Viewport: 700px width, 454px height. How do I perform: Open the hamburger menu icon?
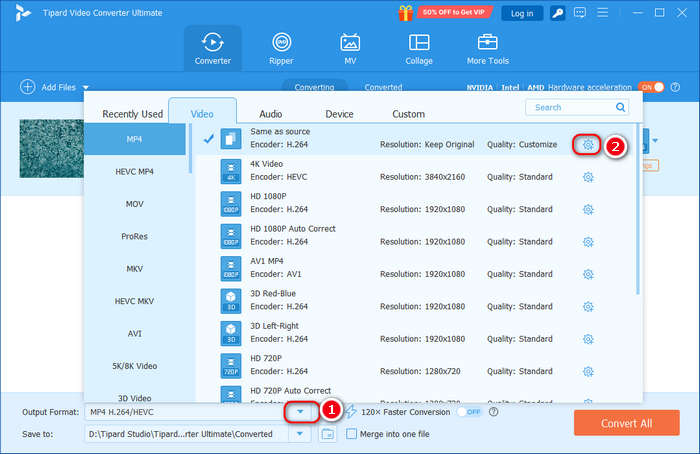(603, 12)
